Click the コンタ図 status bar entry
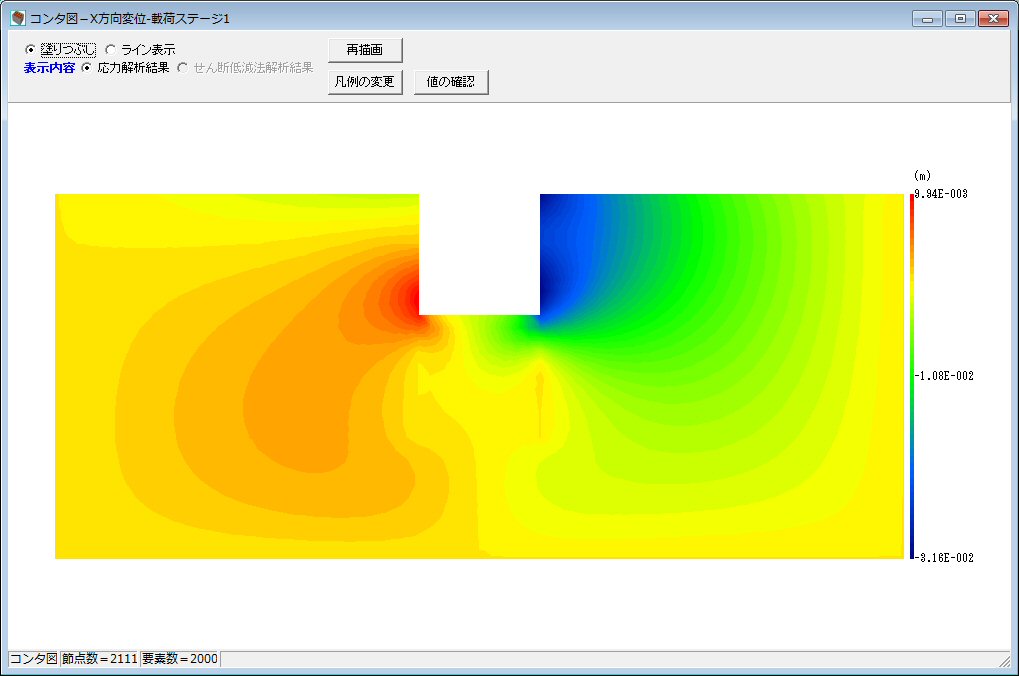This screenshot has width=1019, height=676. point(34,658)
